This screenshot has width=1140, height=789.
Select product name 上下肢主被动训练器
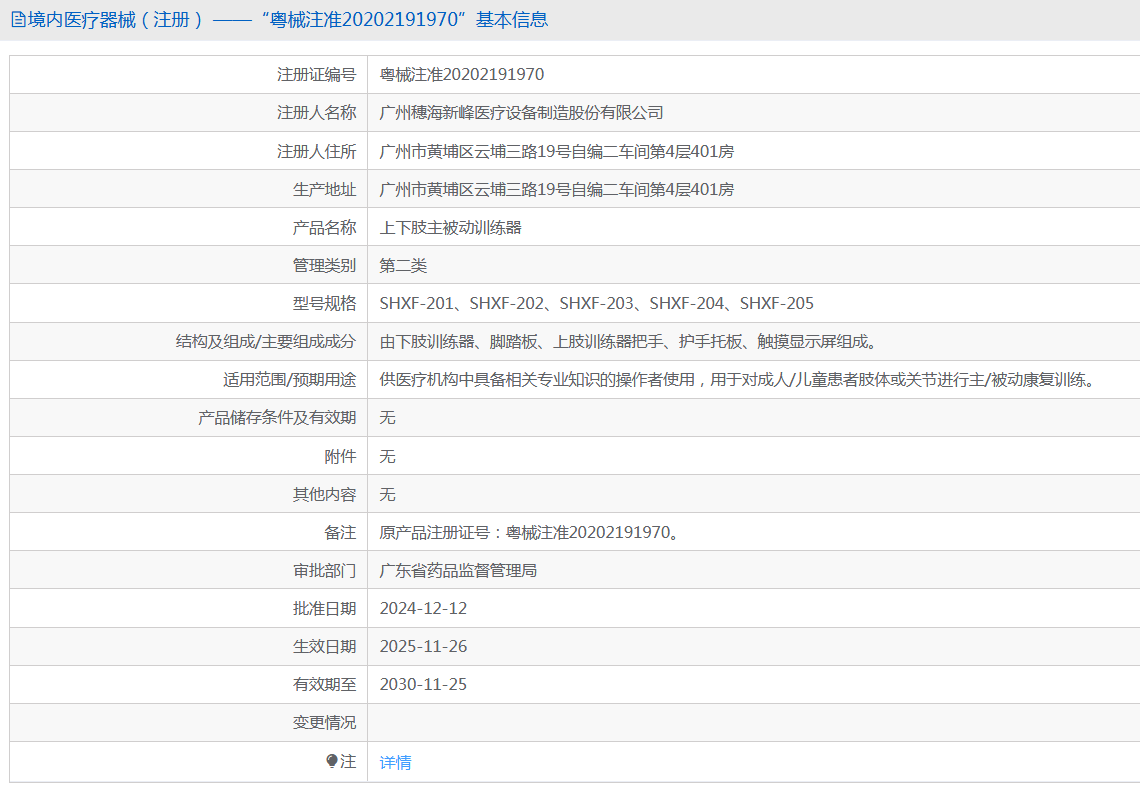[451, 228]
